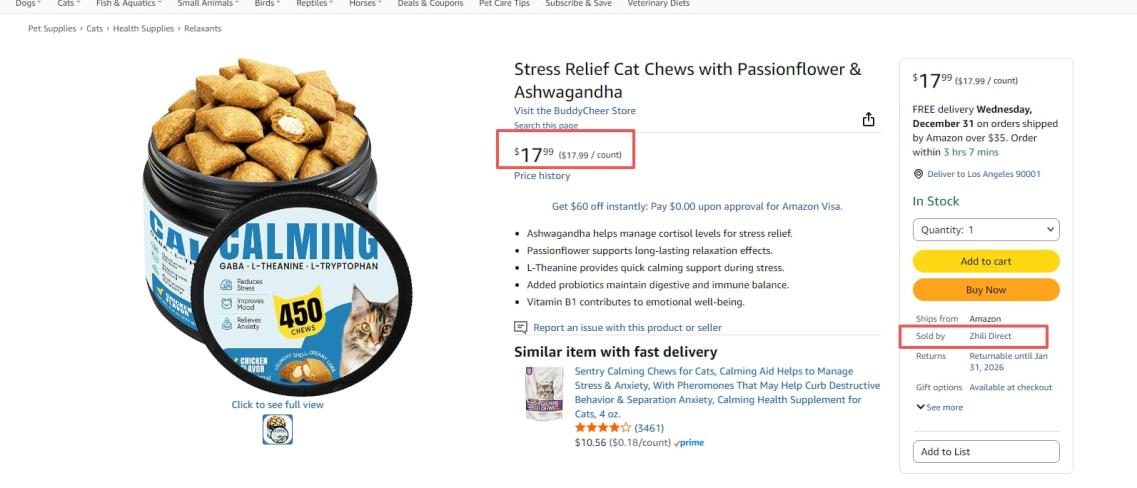The width and height of the screenshot is (1137, 488).
Task: Click the location pin delivery icon
Action: click(919, 174)
